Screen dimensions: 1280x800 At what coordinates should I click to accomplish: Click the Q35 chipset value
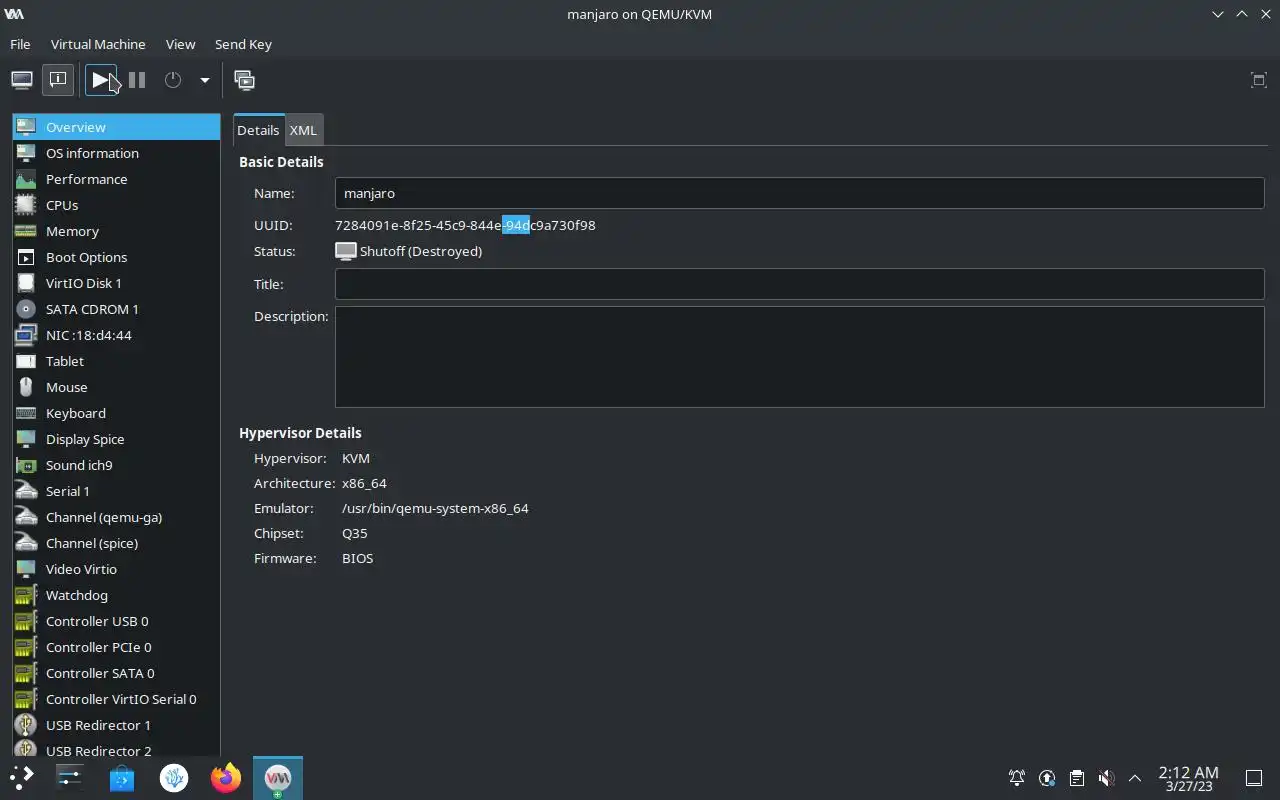click(x=355, y=533)
